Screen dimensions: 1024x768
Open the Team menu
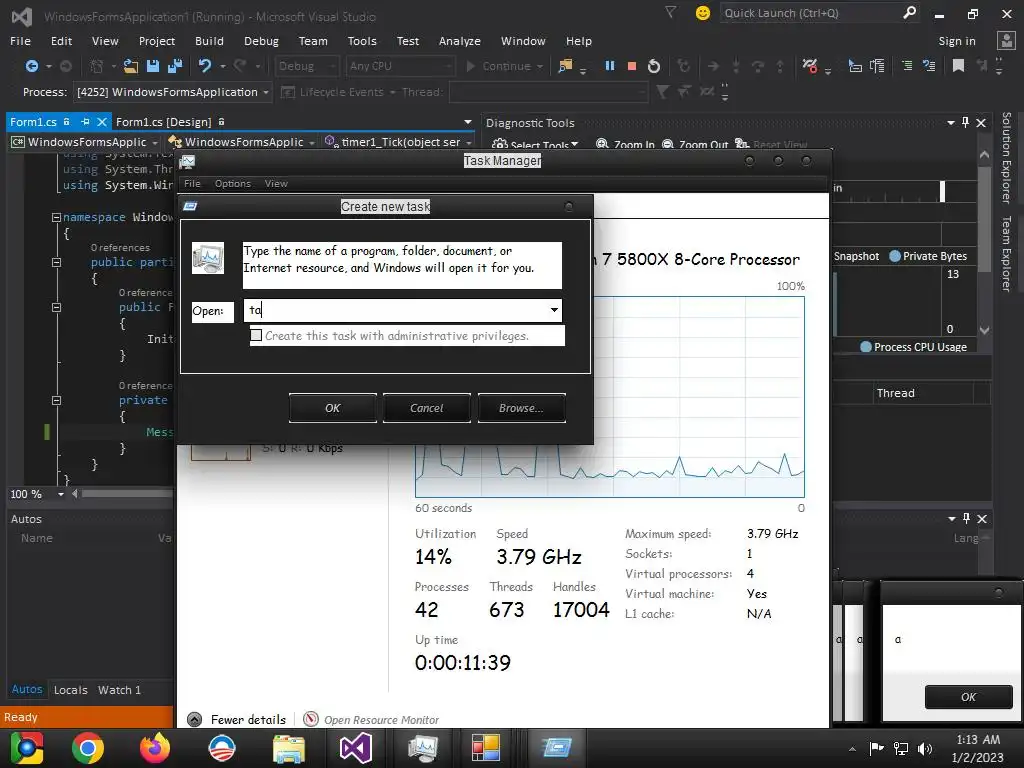pyautogui.click(x=313, y=41)
